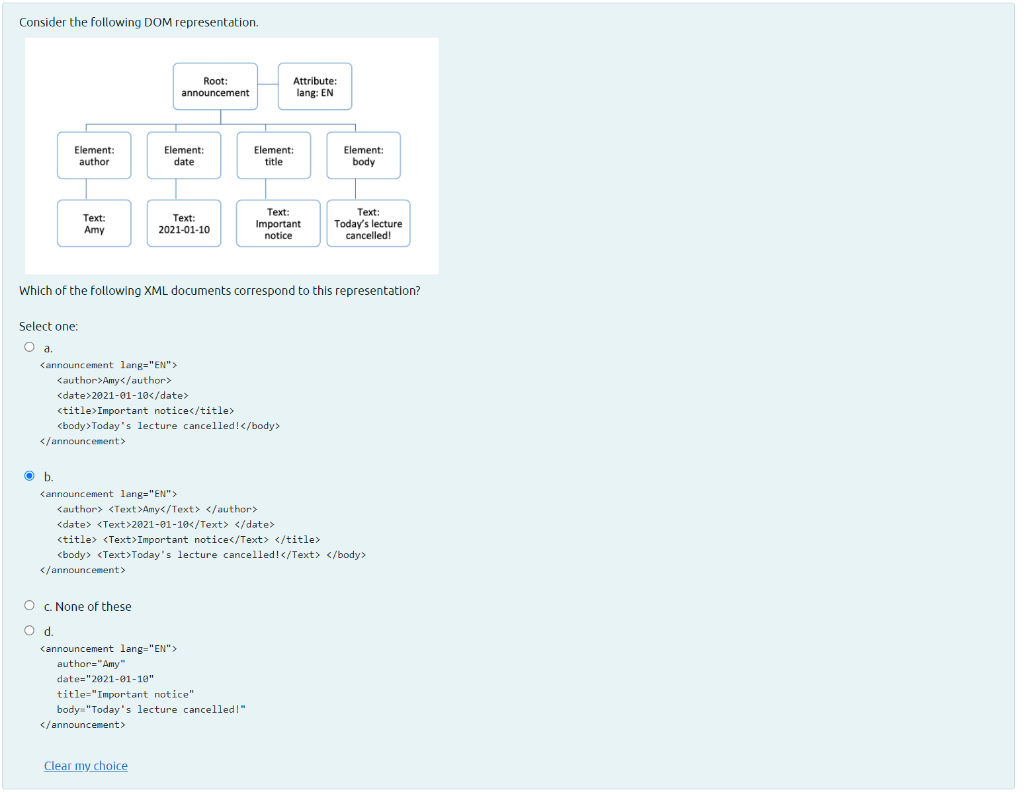
Task: Click the Clear my choice link
Action: click(85, 765)
